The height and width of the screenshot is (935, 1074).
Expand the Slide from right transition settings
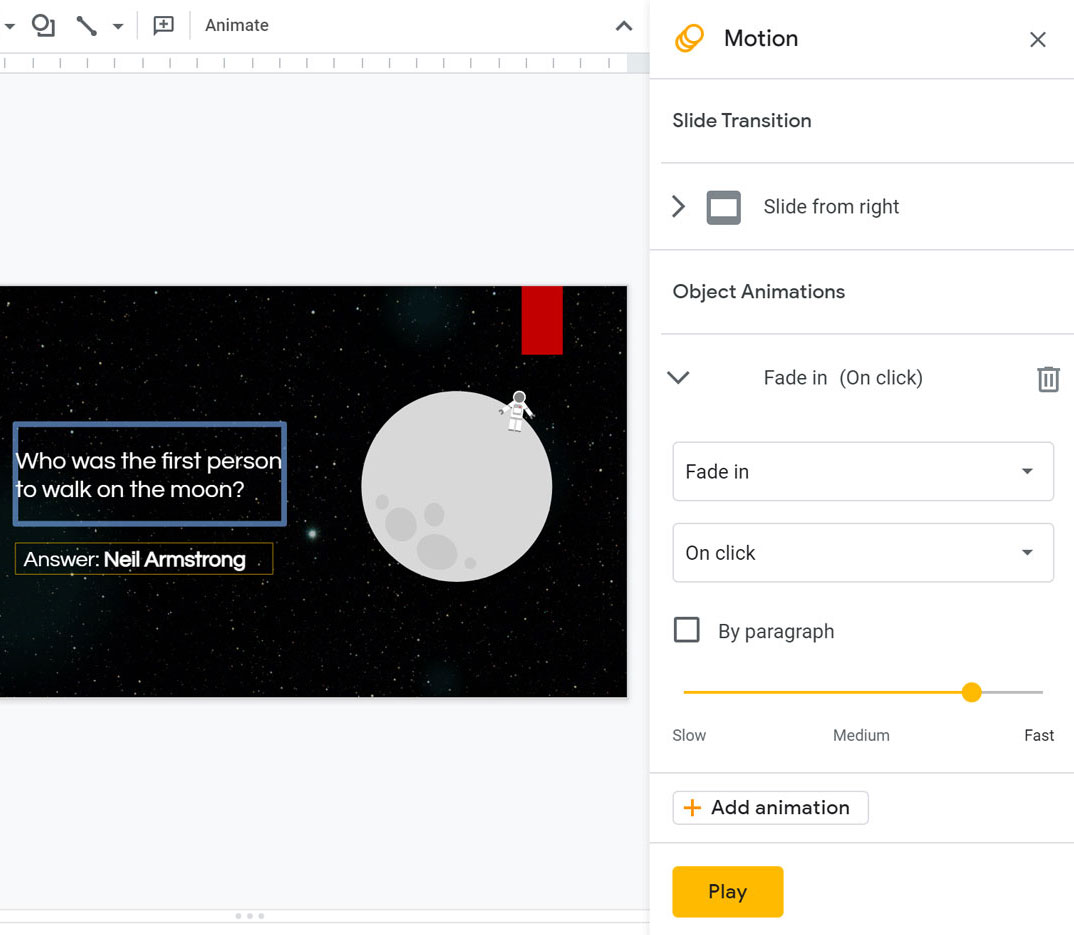678,207
